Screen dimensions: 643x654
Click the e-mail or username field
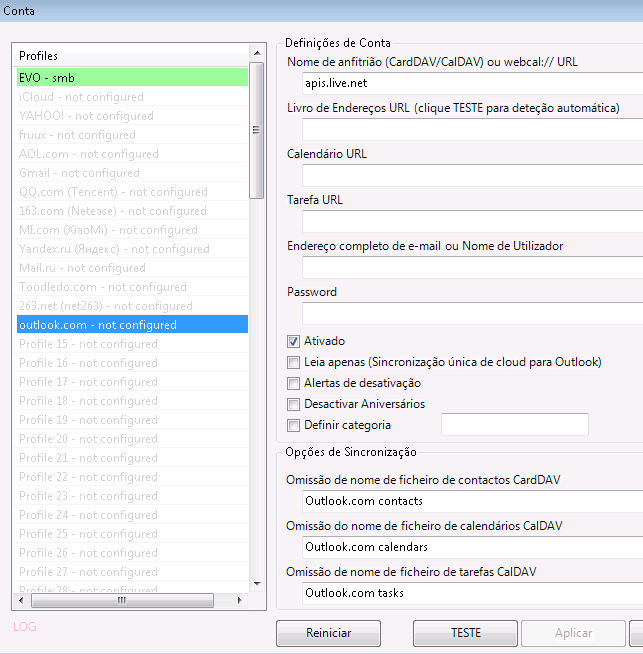click(x=472, y=267)
